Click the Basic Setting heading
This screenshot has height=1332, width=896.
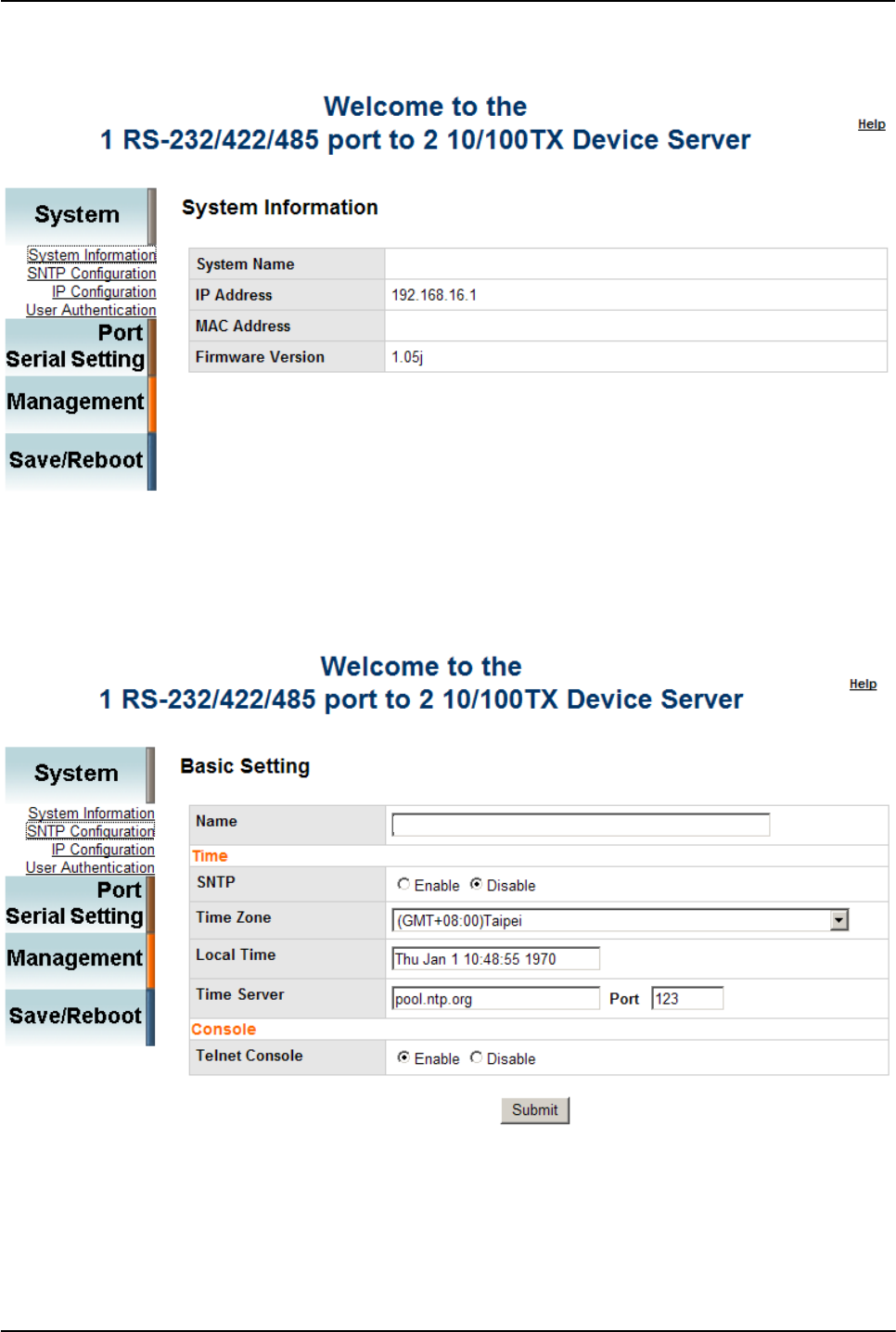[x=245, y=766]
